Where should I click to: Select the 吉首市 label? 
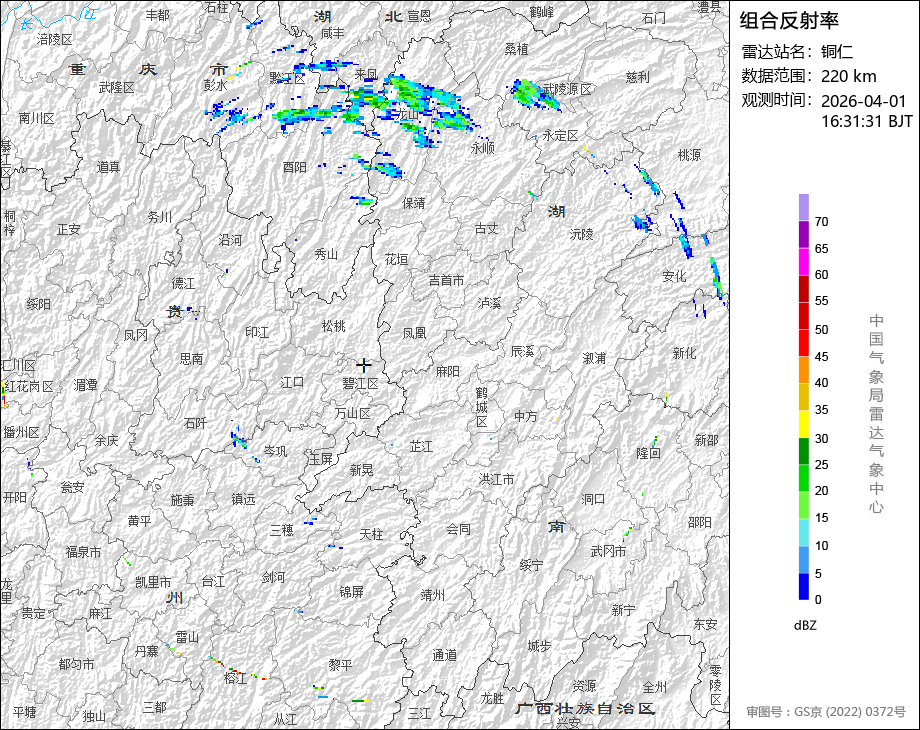447,280
